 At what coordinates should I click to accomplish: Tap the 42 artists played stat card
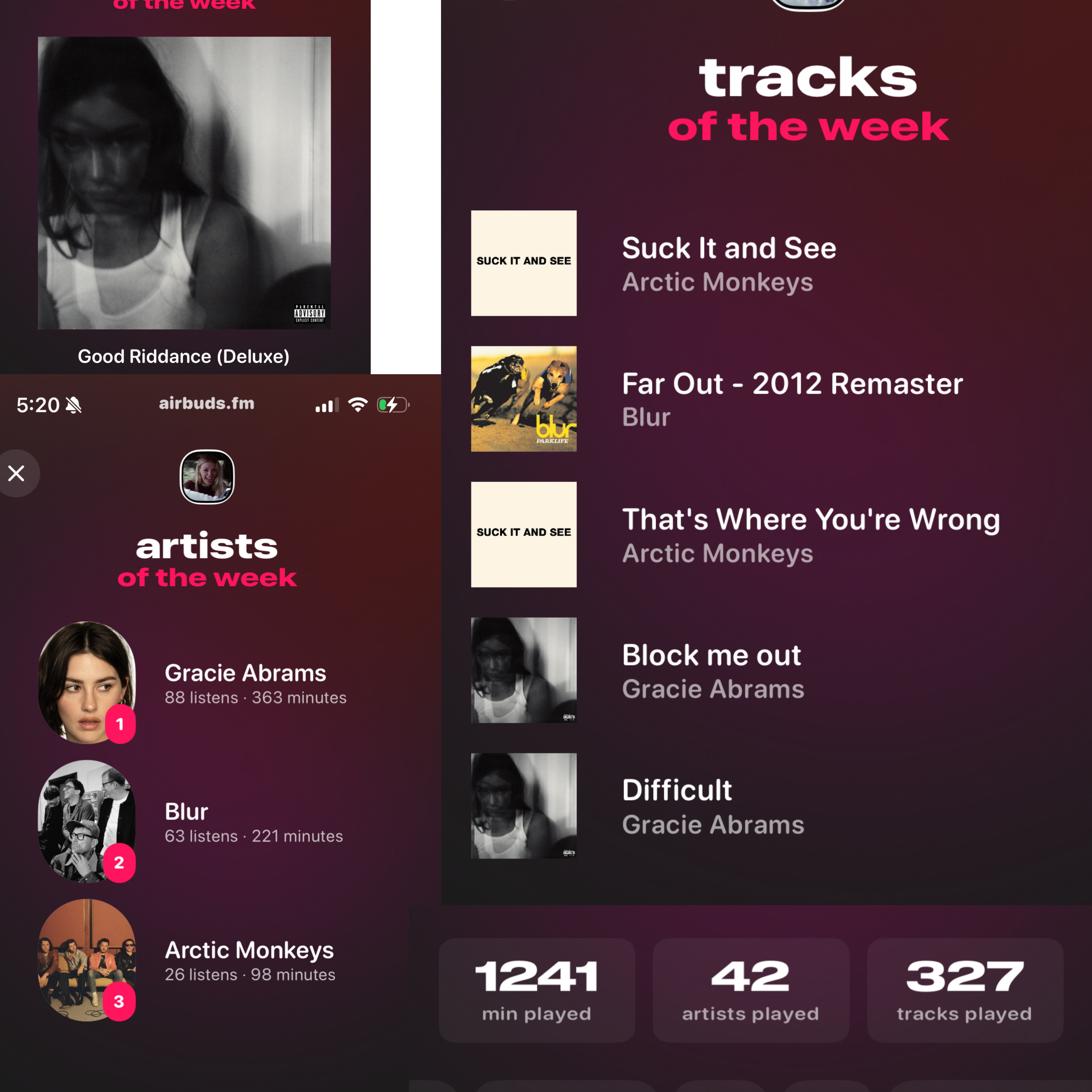tap(751, 990)
